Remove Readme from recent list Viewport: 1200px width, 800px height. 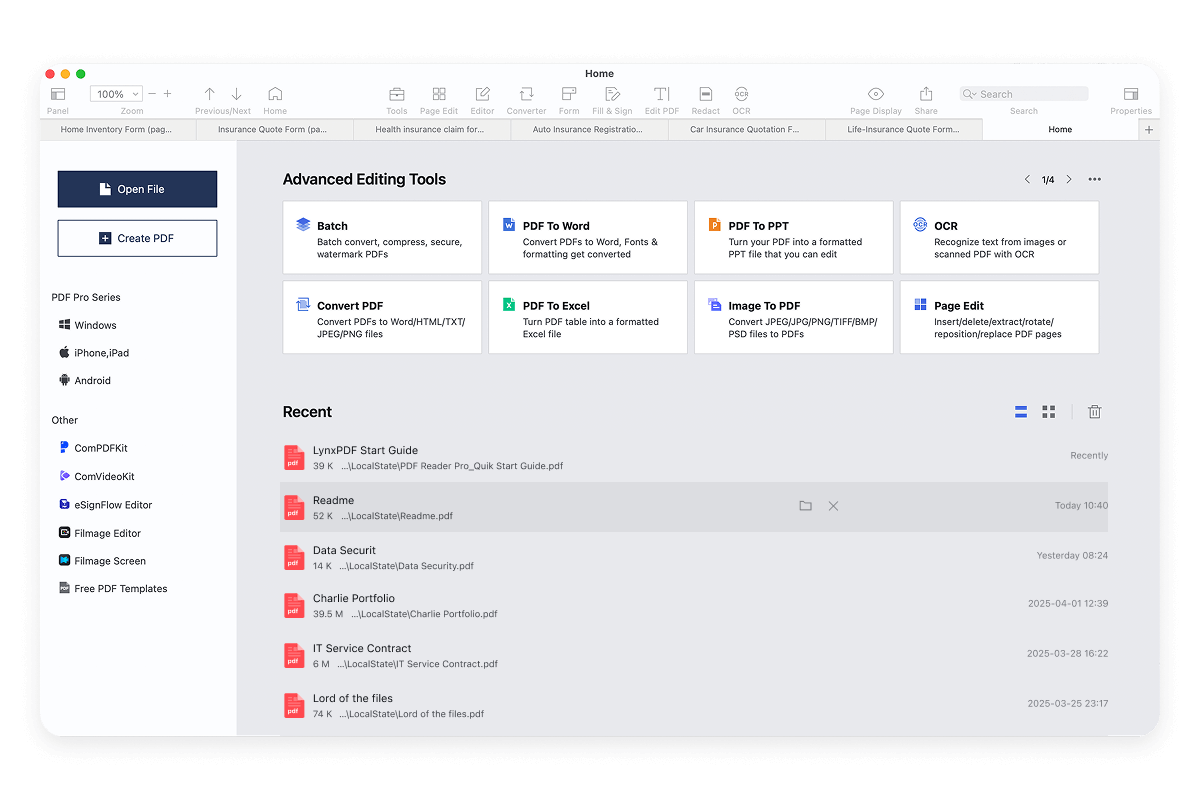pyautogui.click(x=833, y=506)
